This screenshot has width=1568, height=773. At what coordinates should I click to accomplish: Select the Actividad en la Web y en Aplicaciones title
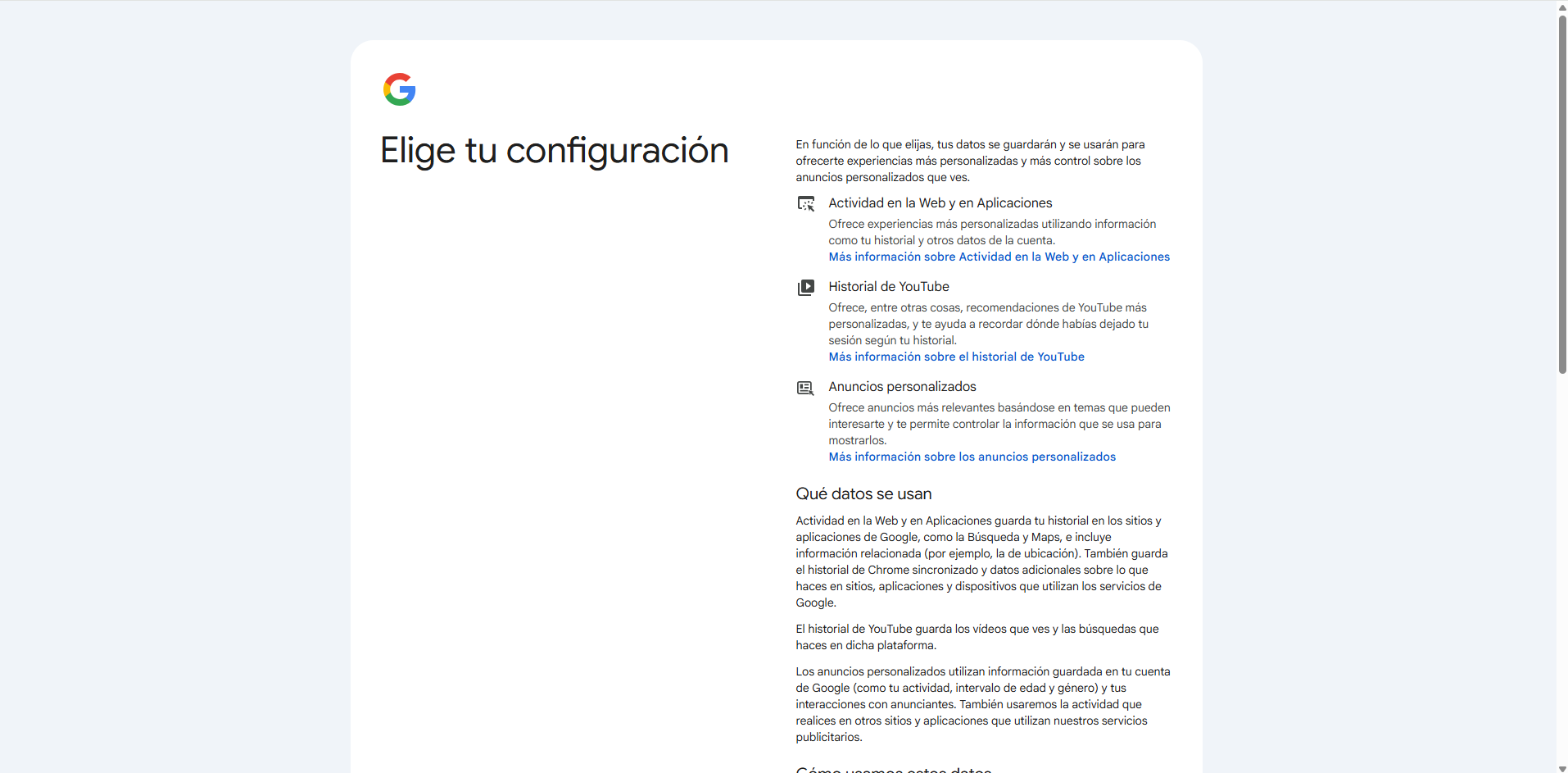[x=940, y=203]
